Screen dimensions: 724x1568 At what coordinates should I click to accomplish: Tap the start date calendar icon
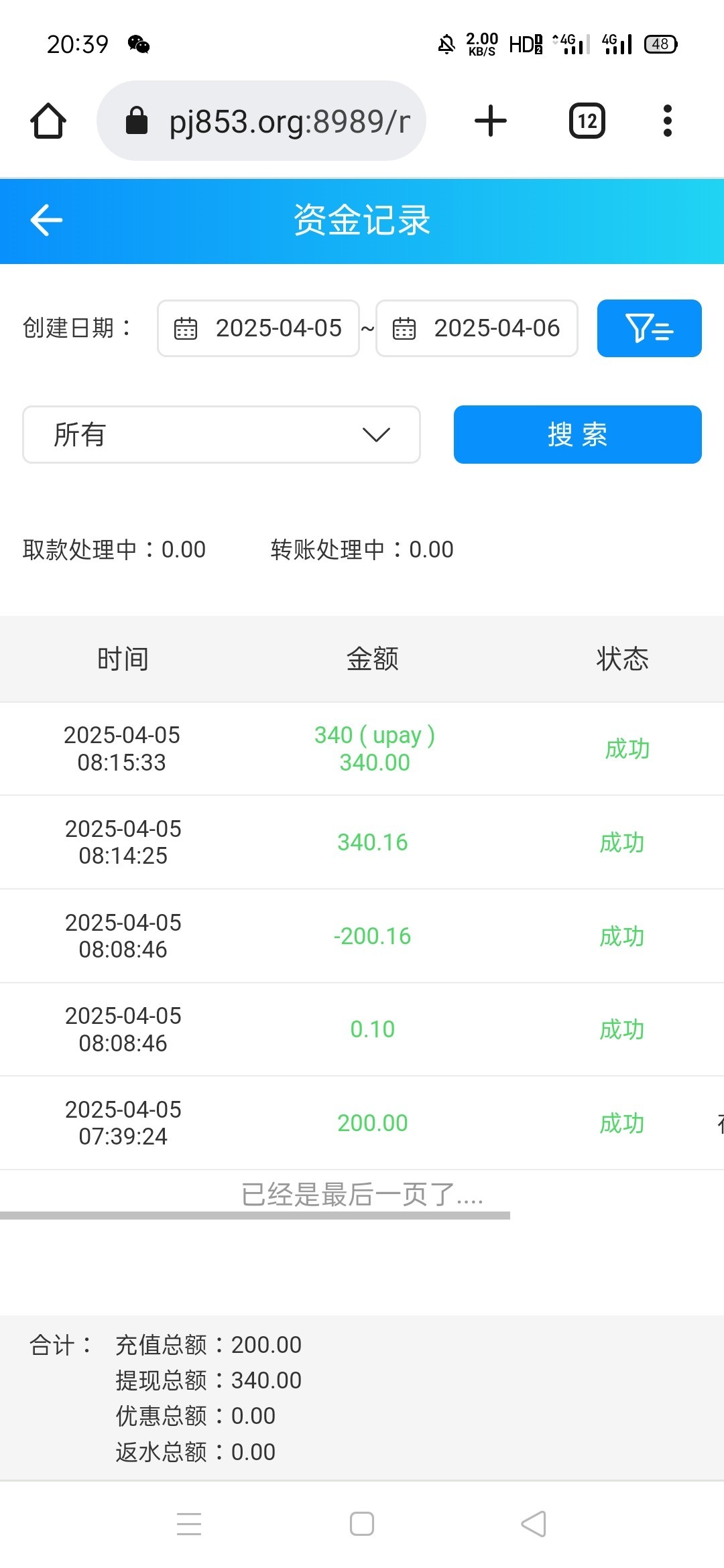(186, 329)
